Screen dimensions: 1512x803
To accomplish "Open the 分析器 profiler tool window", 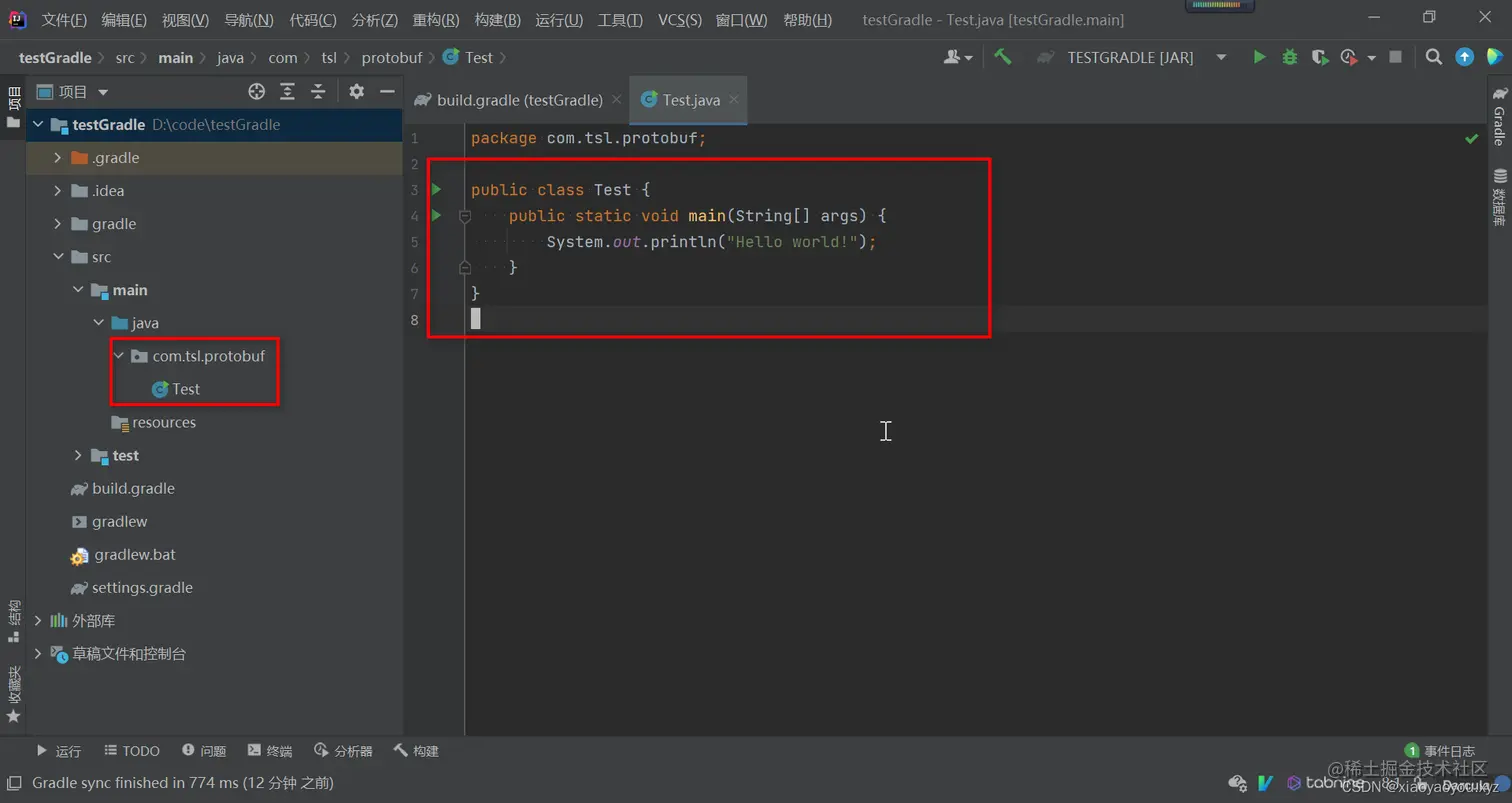I will click(x=343, y=751).
